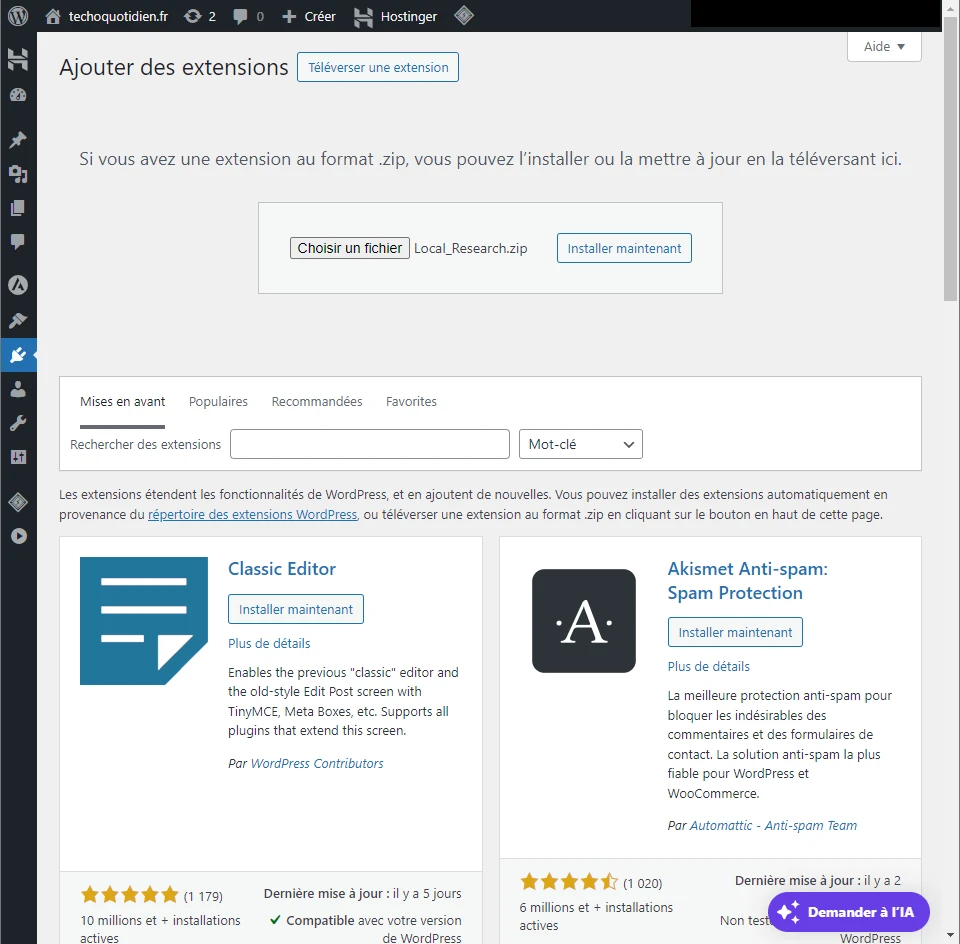Open the Dashboard gauge icon

[x=18, y=95]
